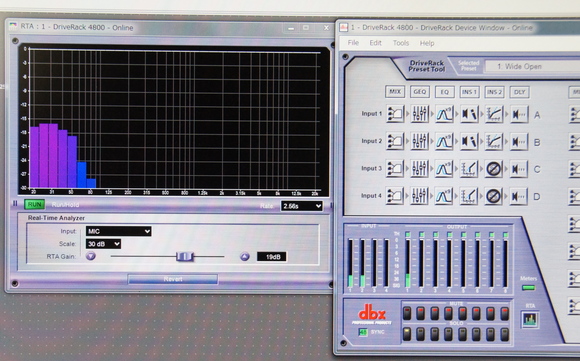Expand the Scale dropdown showing 30 dB

pos(103,244)
